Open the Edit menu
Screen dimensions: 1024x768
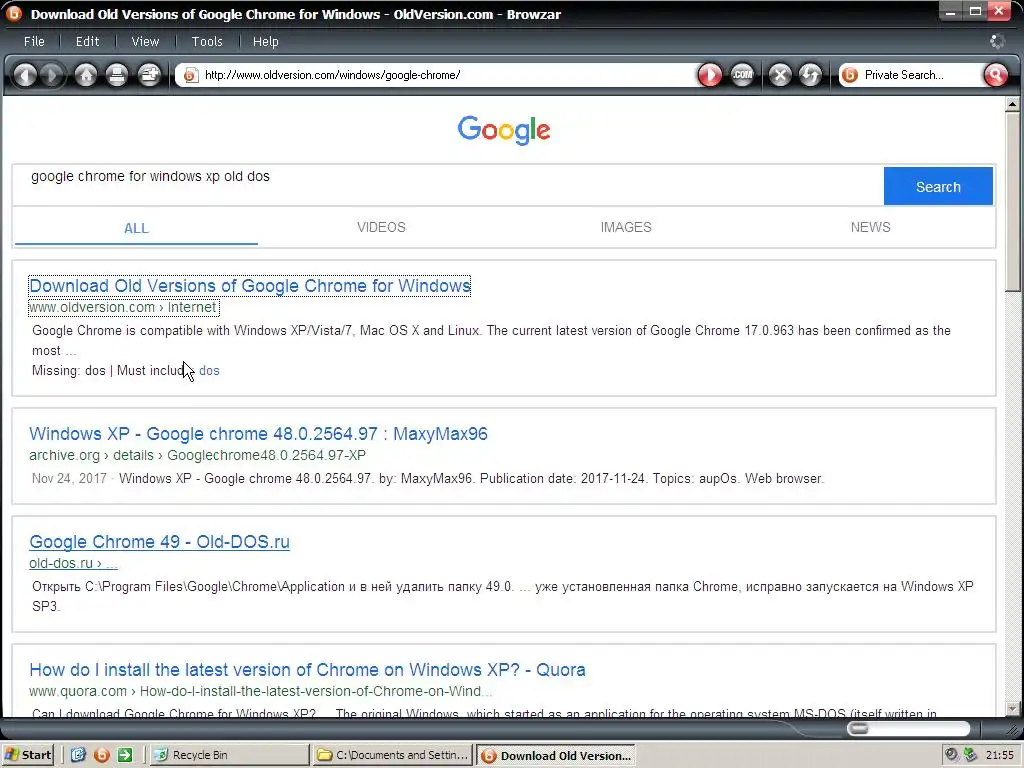point(88,41)
